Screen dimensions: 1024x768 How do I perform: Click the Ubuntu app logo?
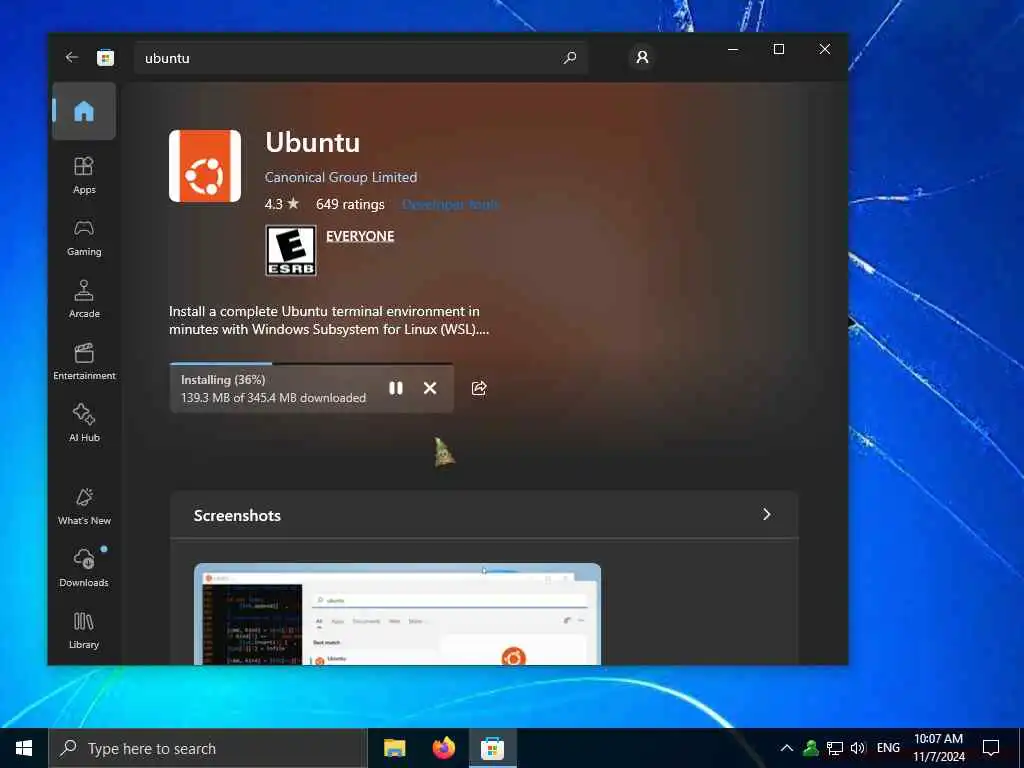(204, 166)
